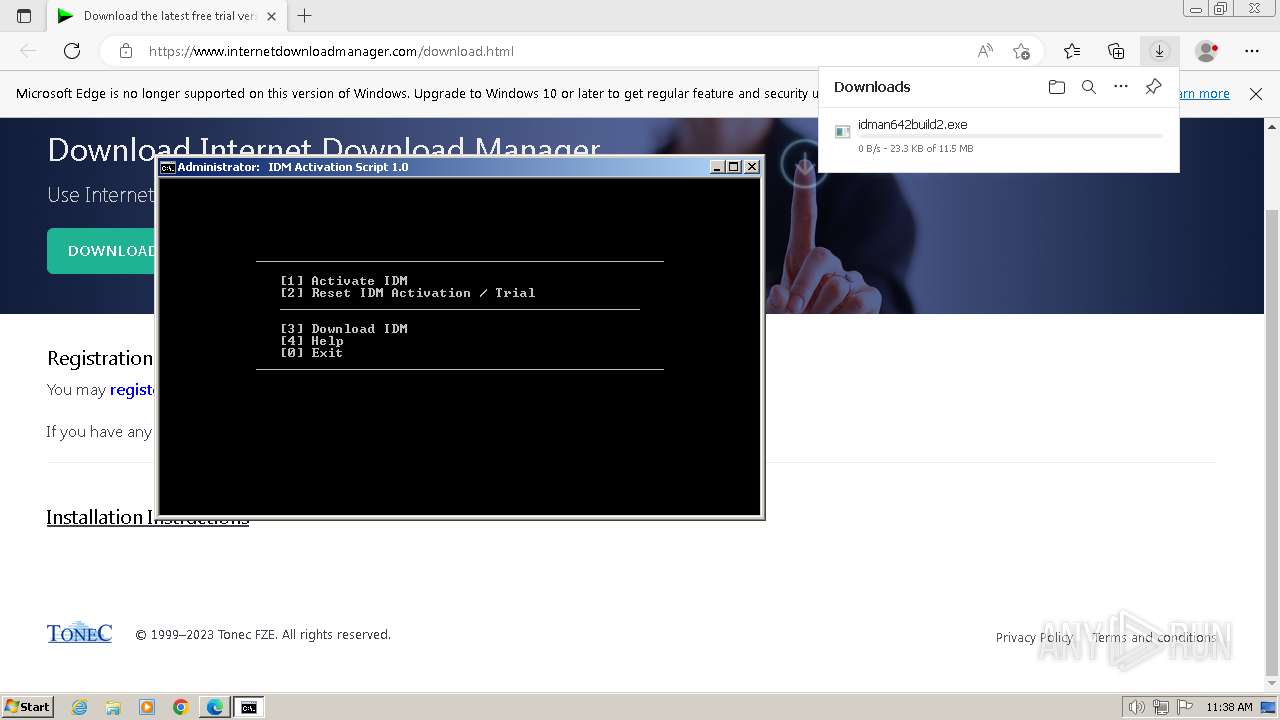The width and height of the screenshot is (1280, 720).
Task: Click the Help line in script
Action: pyautogui.click(x=312, y=341)
